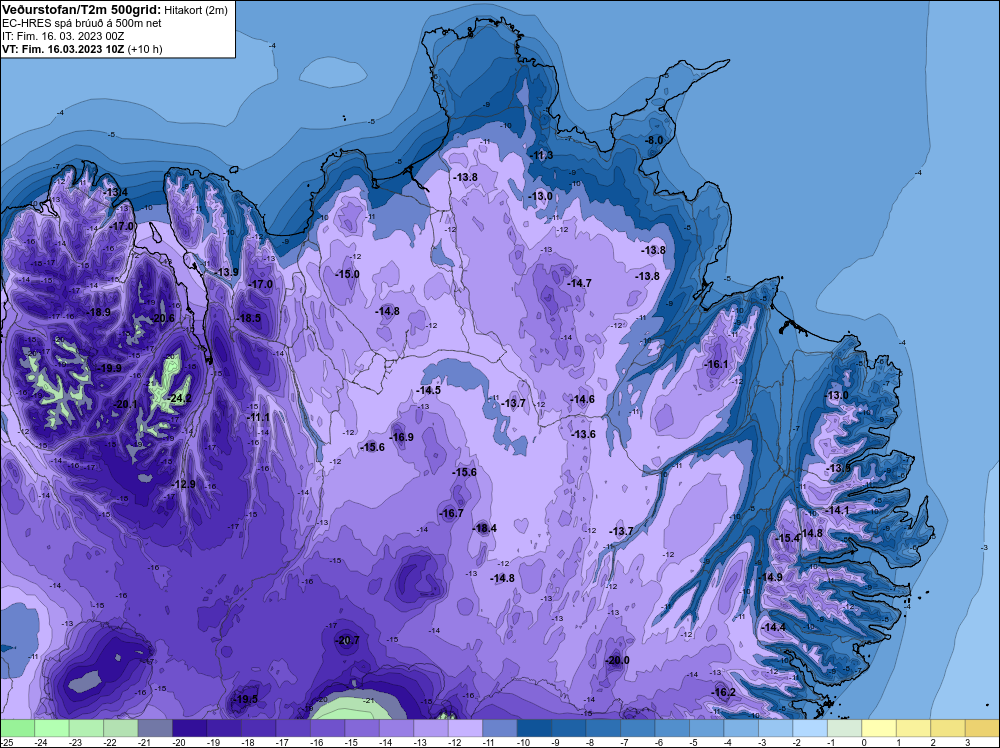Click the text 'EC-HRES spá brúuð á 500m net'
This screenshot has width=1000, height=748.
click(82, 23)
